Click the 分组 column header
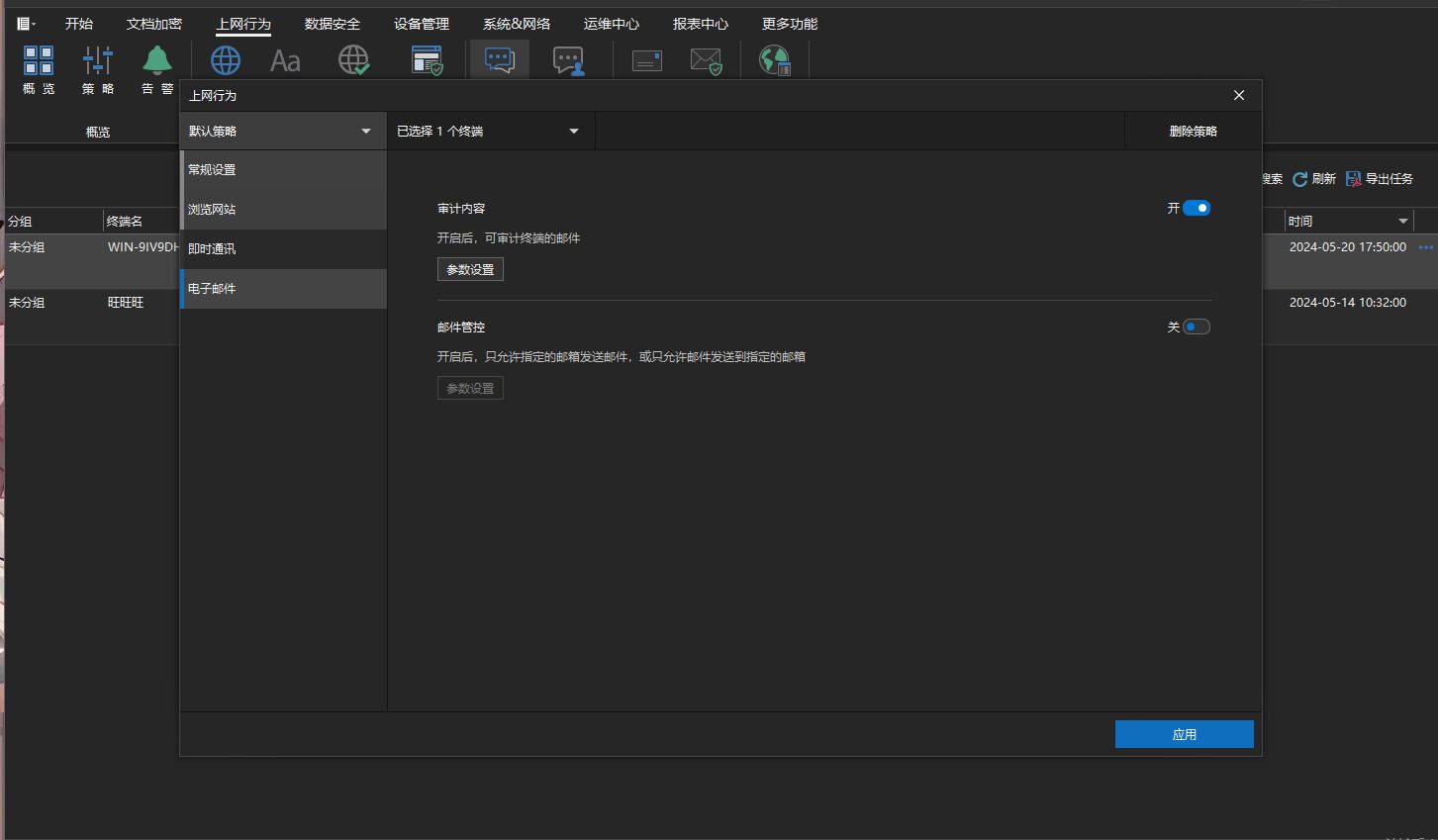Image resolution: width=1438 pixels, height=840 pixels. click(20, 222)
